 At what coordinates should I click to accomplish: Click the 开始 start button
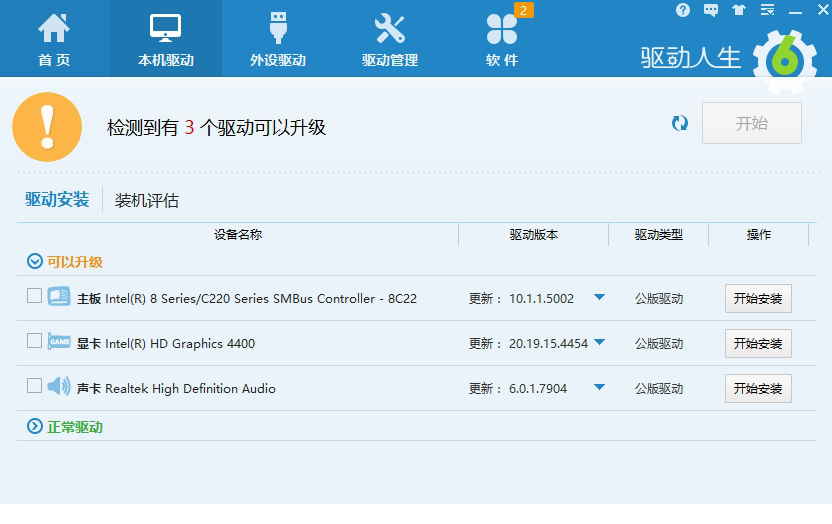751,123
